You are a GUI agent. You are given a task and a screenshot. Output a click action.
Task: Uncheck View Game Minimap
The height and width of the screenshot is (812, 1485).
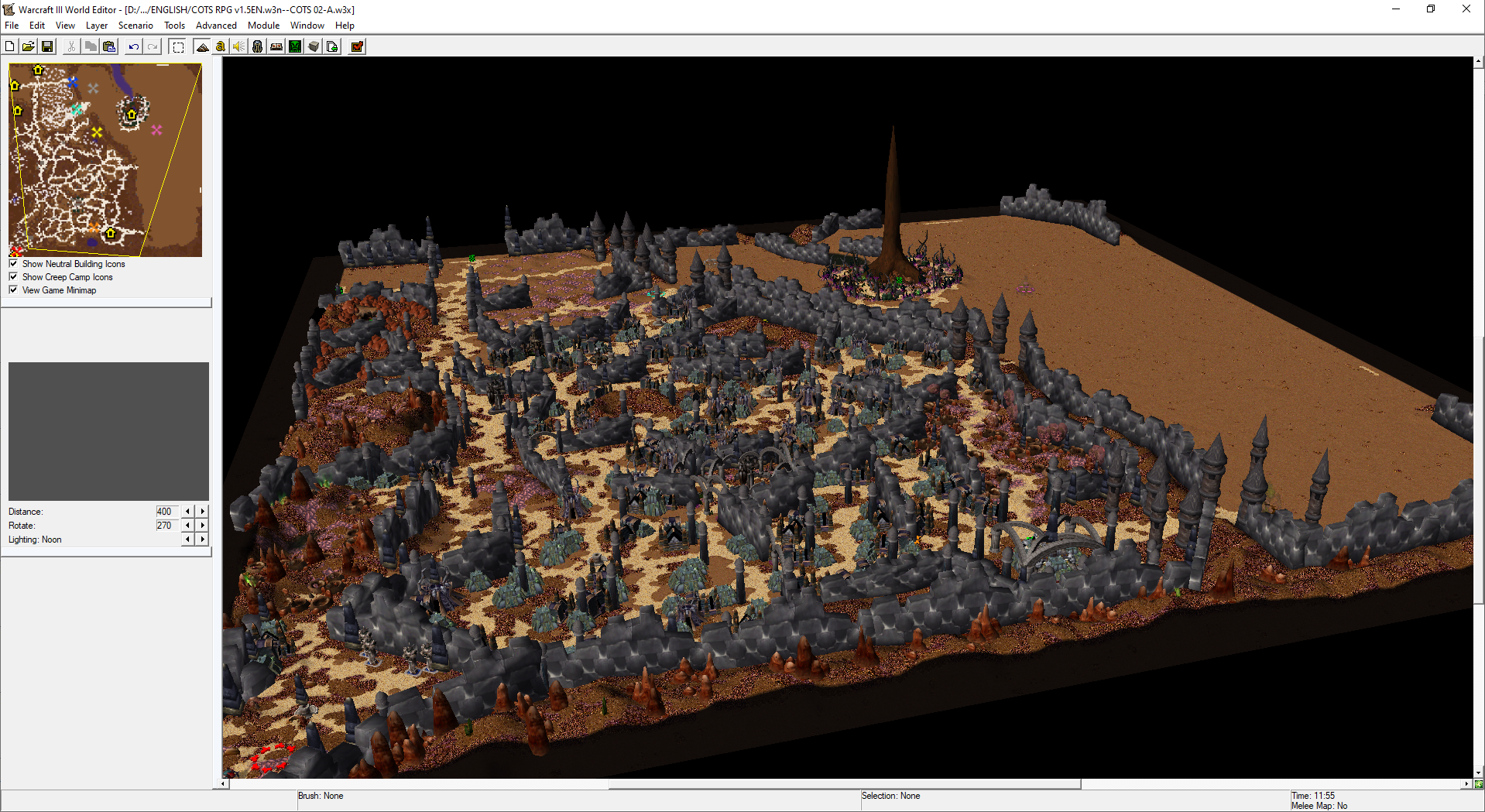pos(13,290)
